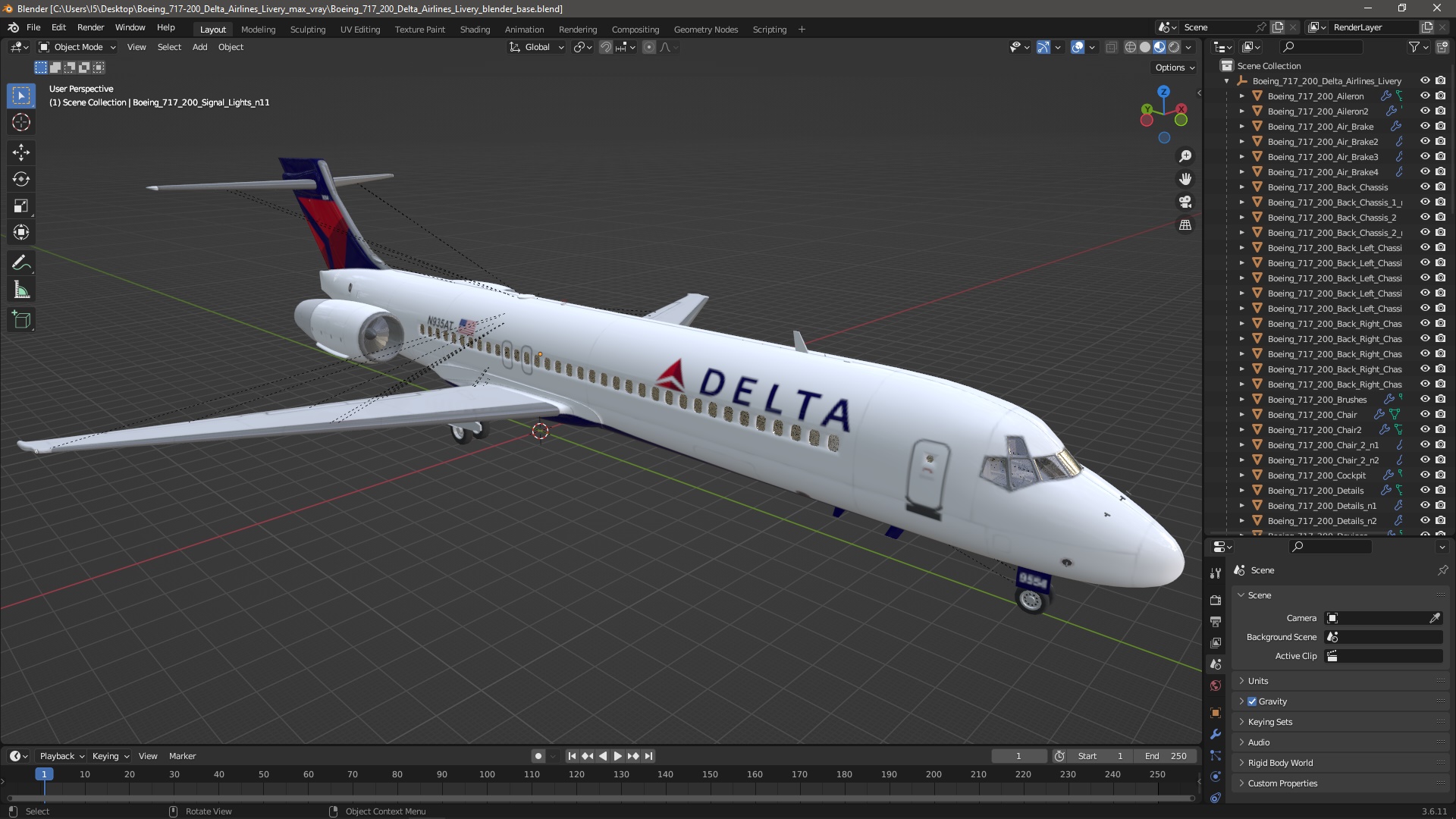Toggle X-ray mode
1456x819 pixels.
pos(1111,47)
